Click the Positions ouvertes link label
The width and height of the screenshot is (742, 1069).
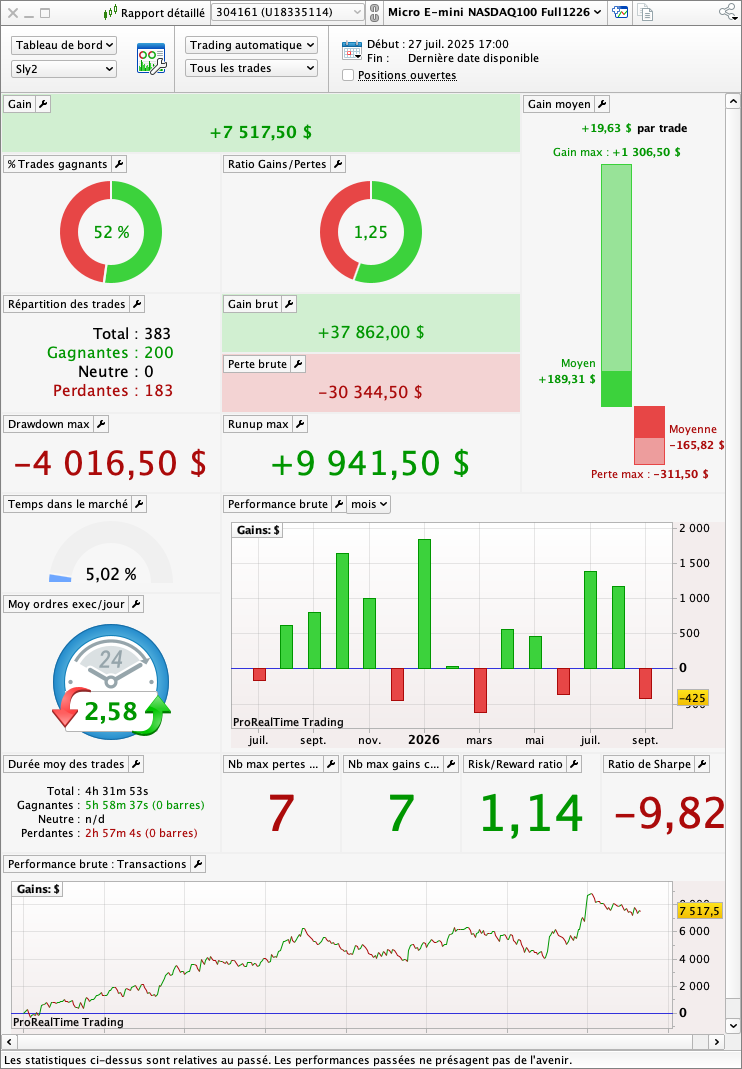[407, 76]
